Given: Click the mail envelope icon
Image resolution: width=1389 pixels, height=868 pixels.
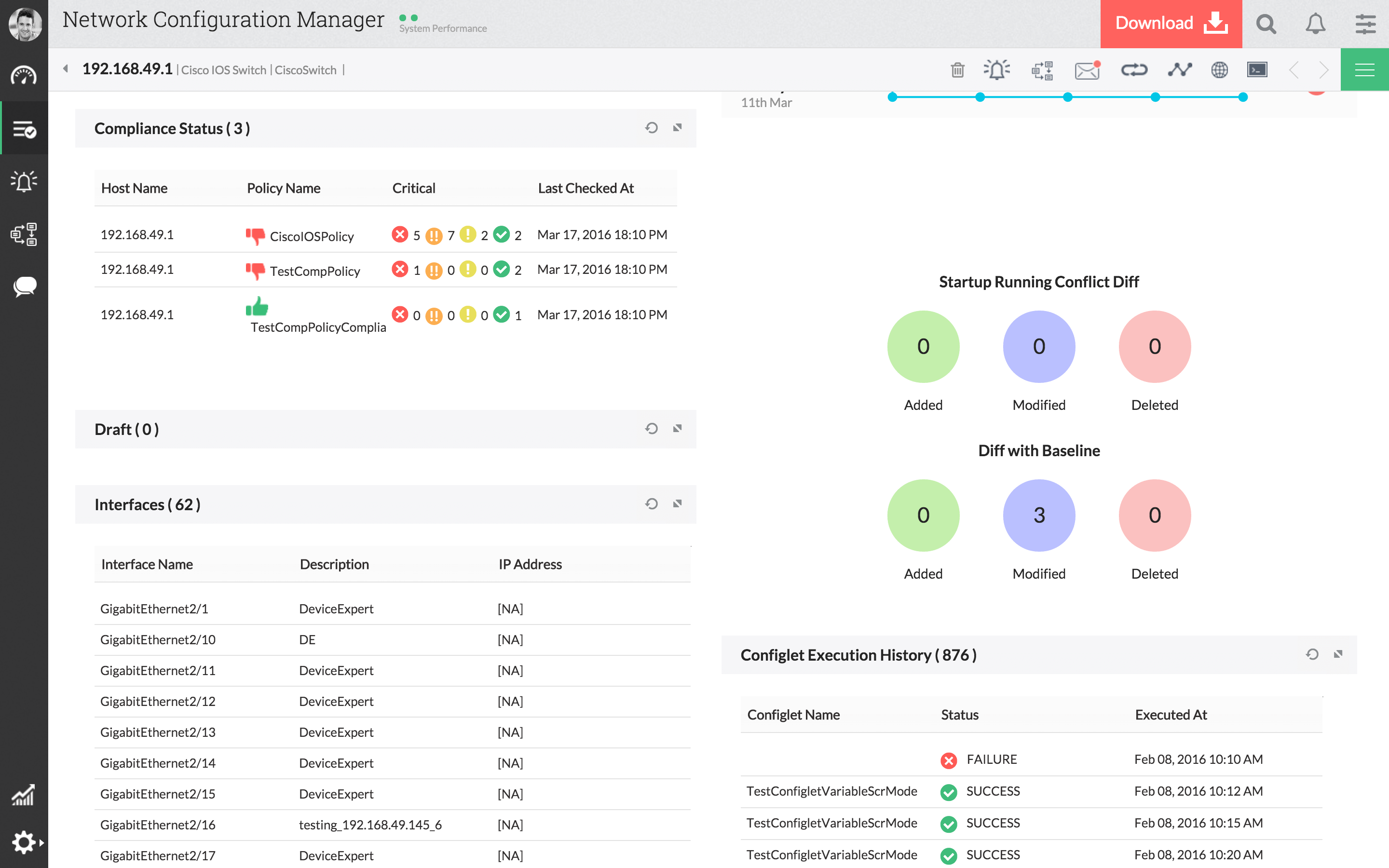Looking at the screenshot, I should 1087,70.
